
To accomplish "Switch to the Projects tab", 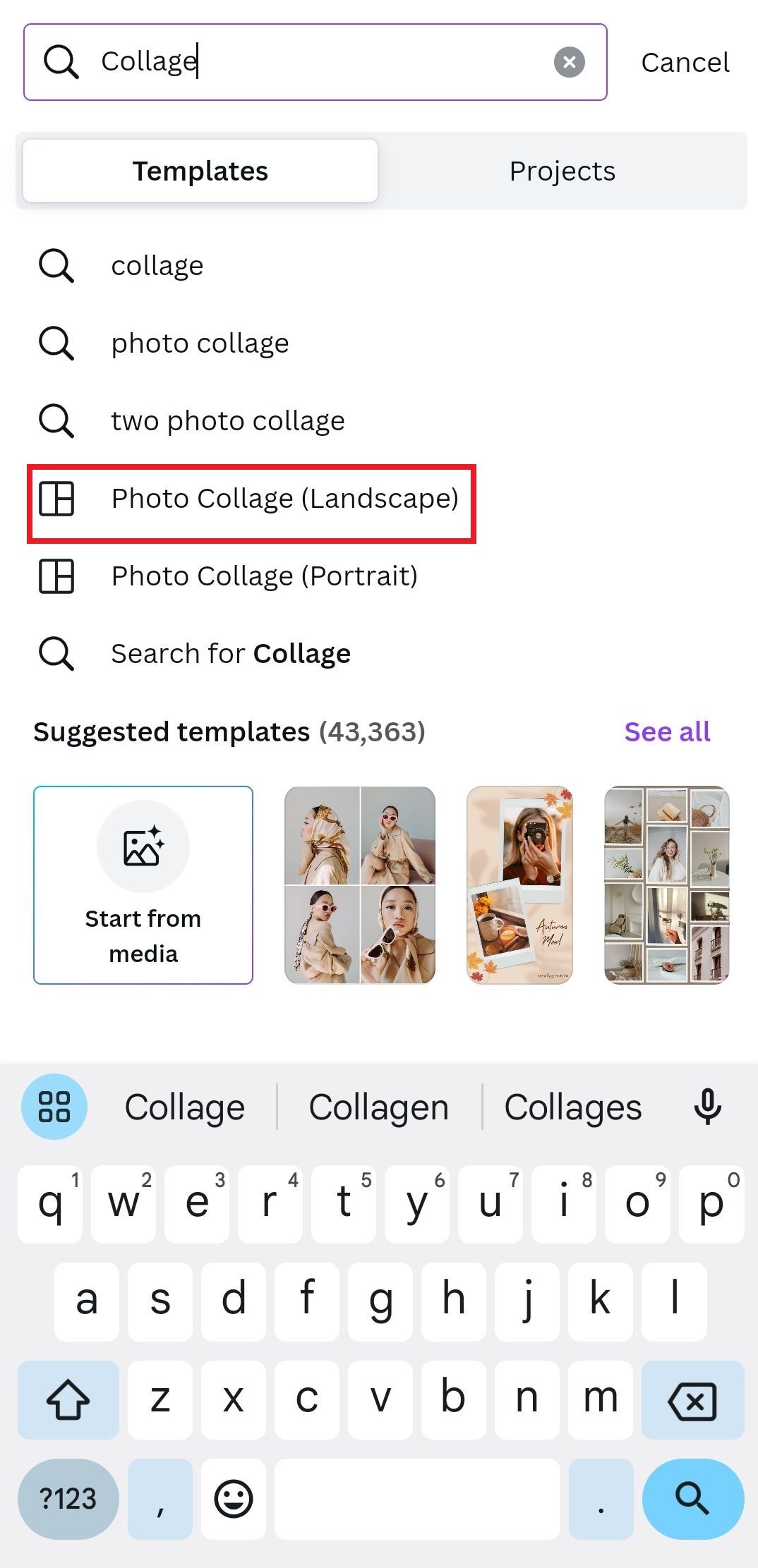I will [x=563, y=170].
